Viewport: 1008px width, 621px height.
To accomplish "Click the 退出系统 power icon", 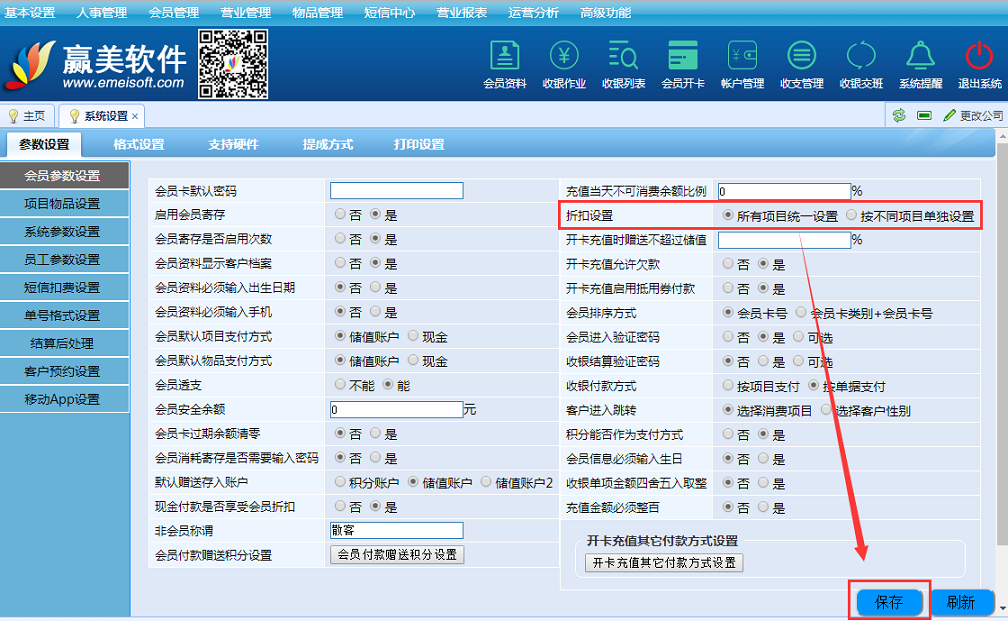I will 979,64.
